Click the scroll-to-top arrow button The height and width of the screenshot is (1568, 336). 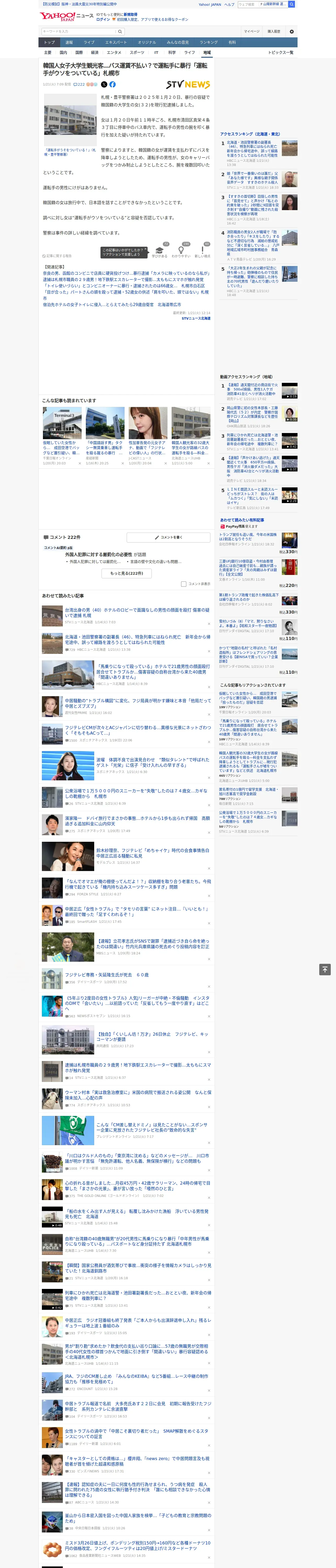[x=325, y=970]
